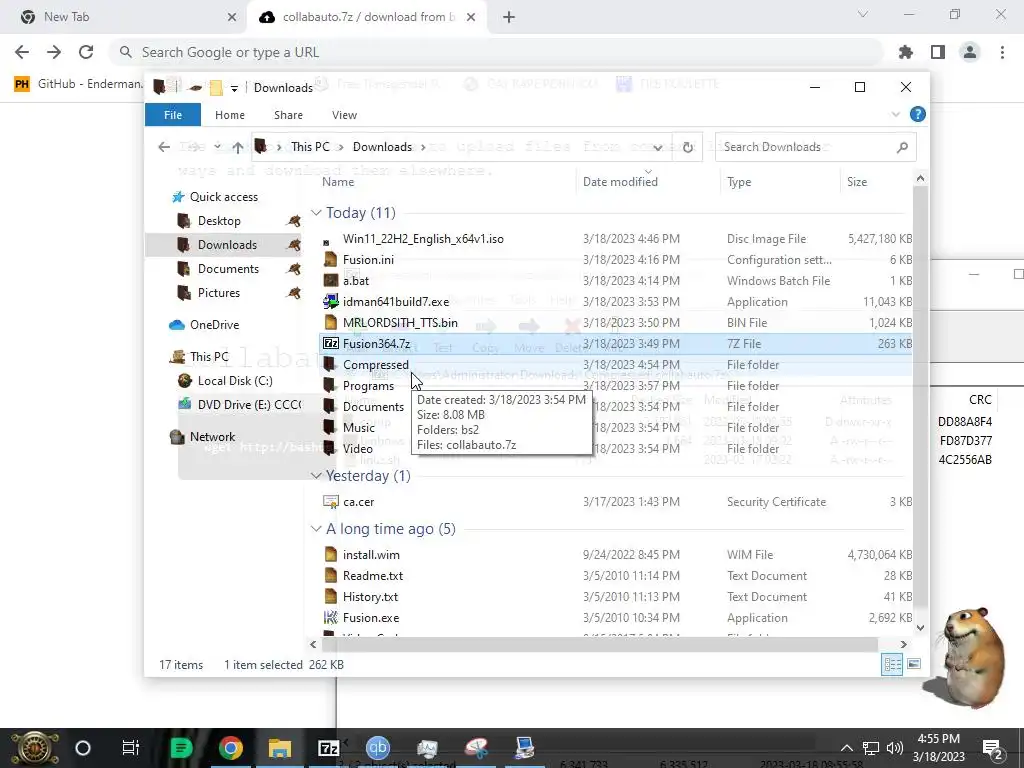Viewport: 1024px width, 768px height.
Task: Open Chrome tab search chevron
Action: tap(863, 14)
